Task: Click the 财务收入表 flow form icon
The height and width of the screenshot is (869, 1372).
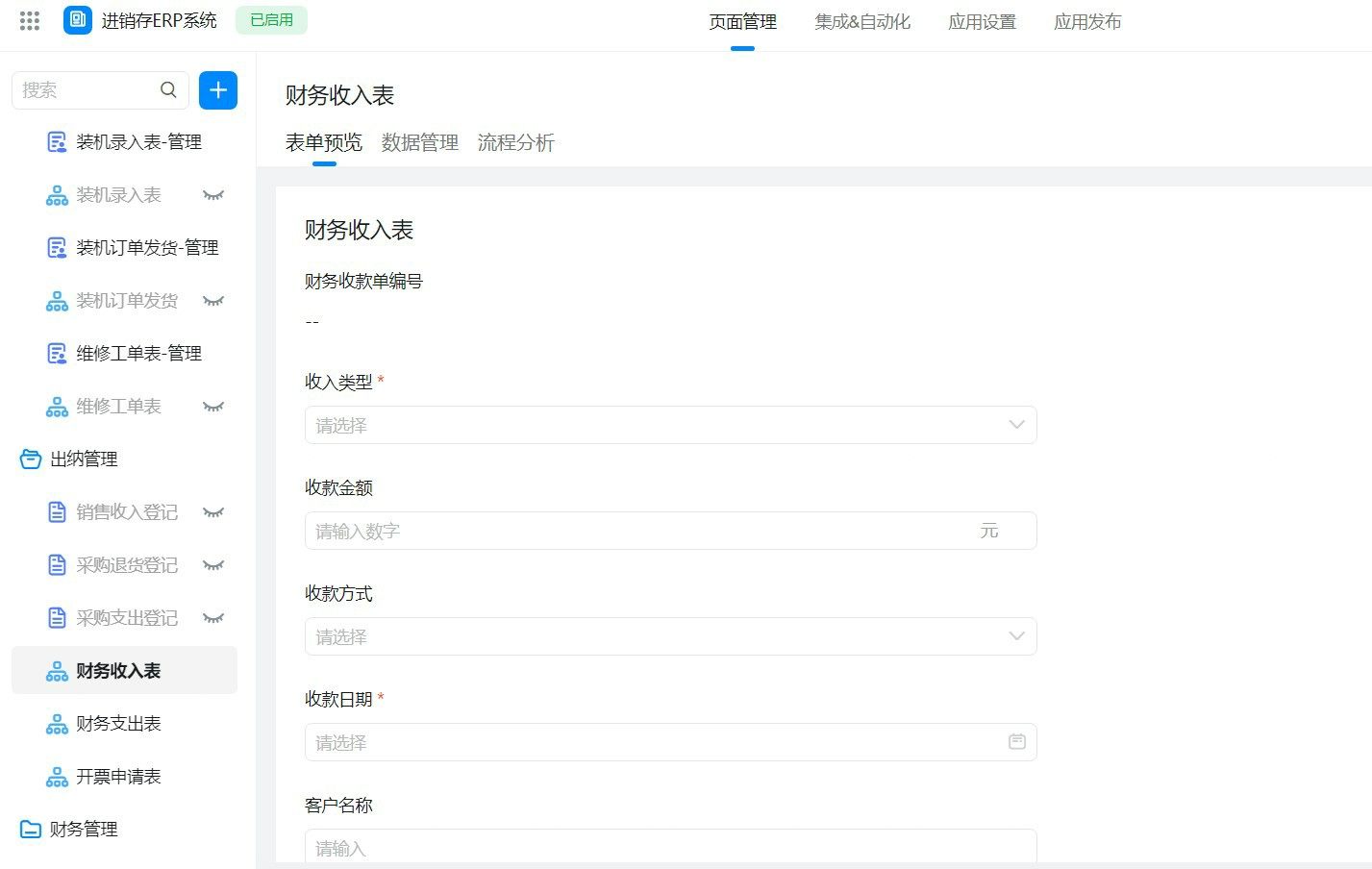Action: point(57,671)
